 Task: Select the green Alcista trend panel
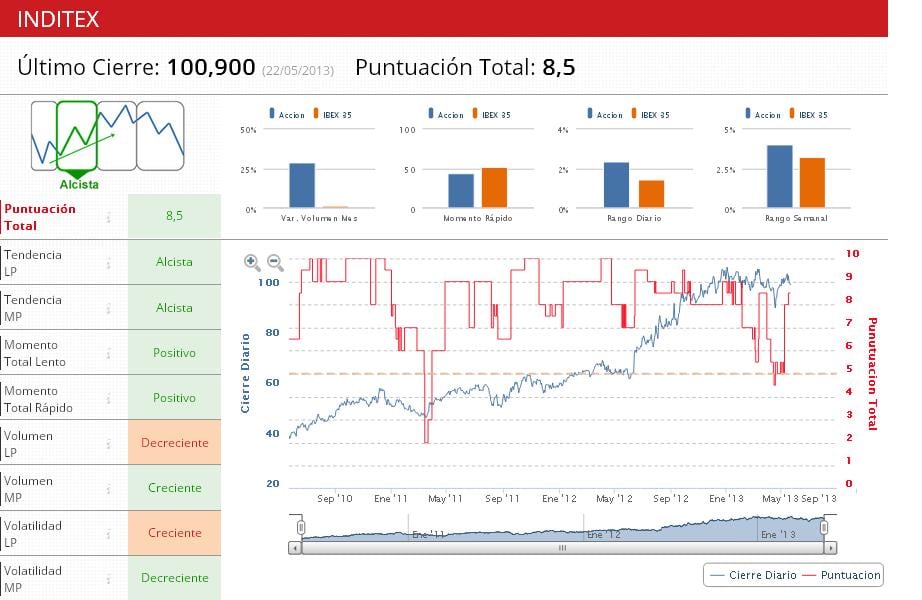click(76, 136)
